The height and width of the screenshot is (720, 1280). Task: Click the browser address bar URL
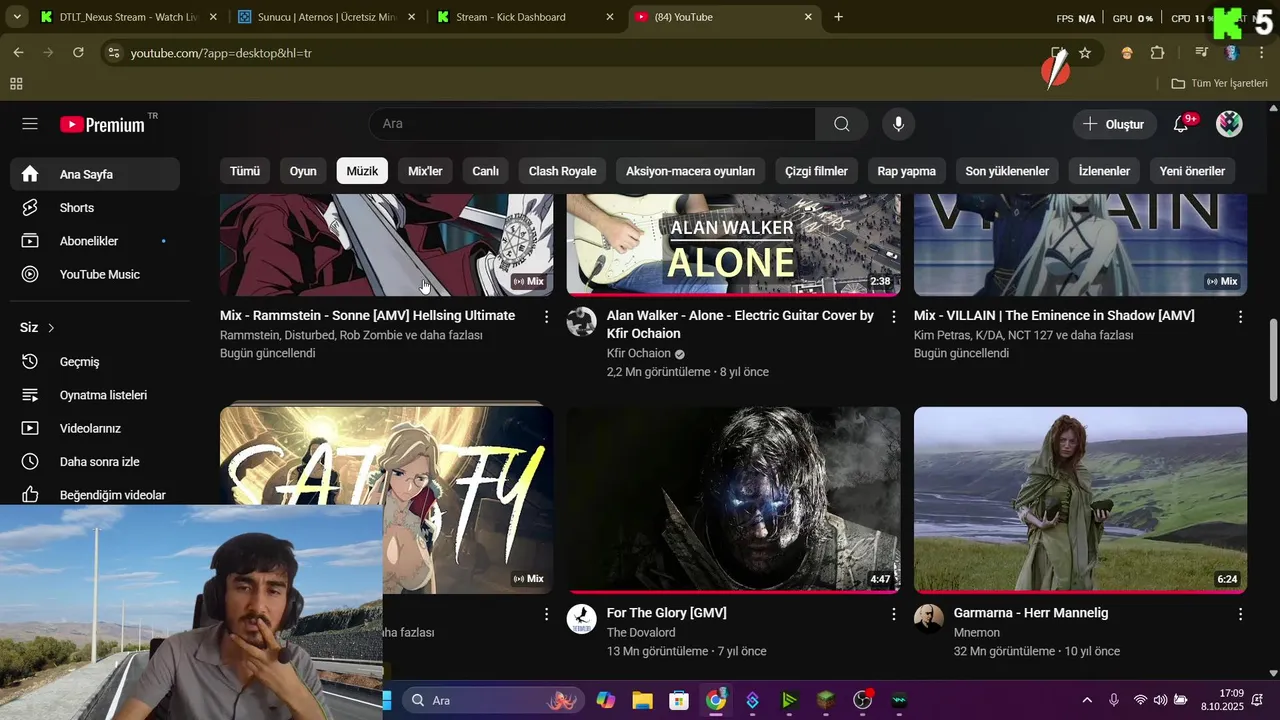(221, 53)
